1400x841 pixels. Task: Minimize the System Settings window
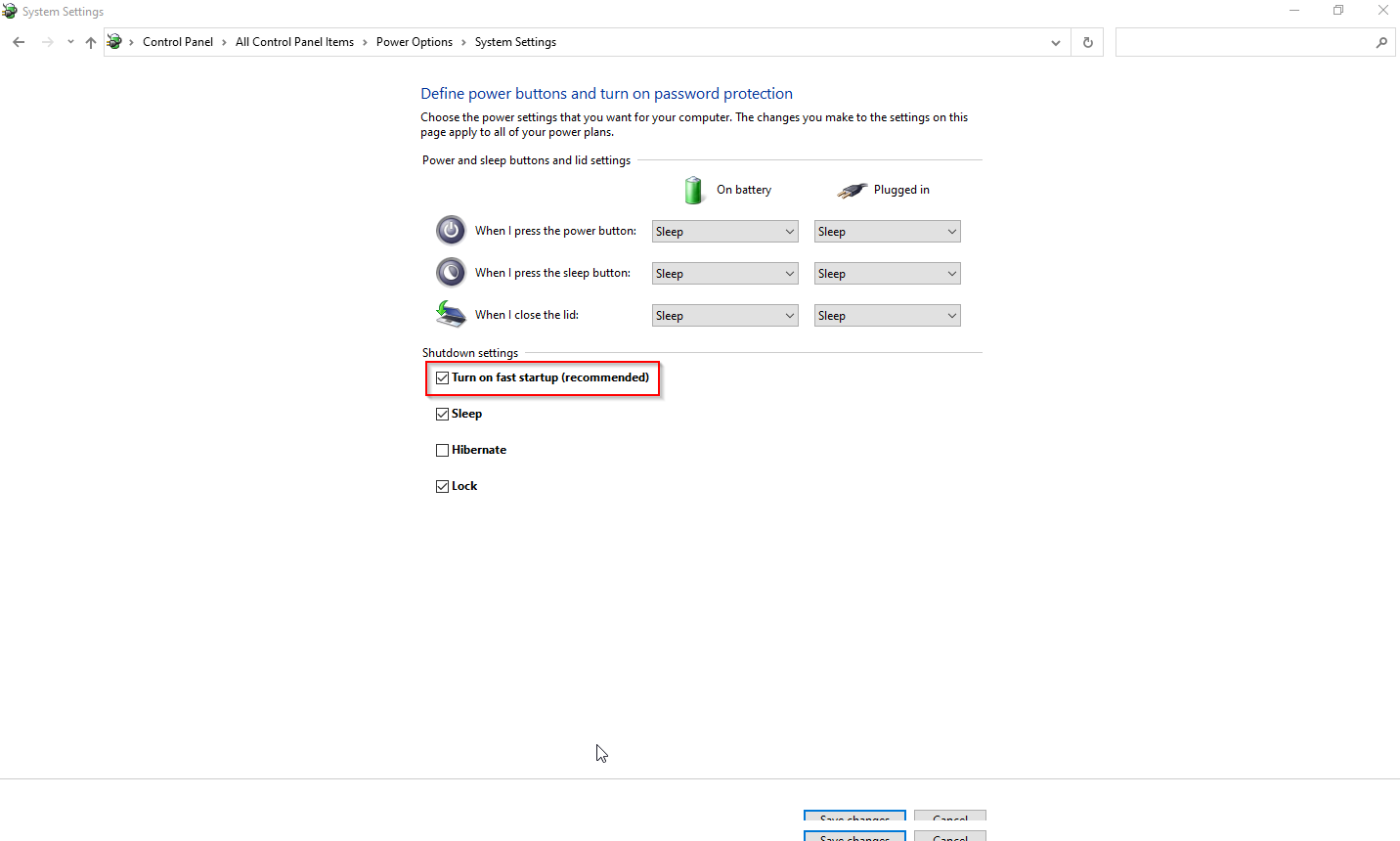tap(1294, 11)
